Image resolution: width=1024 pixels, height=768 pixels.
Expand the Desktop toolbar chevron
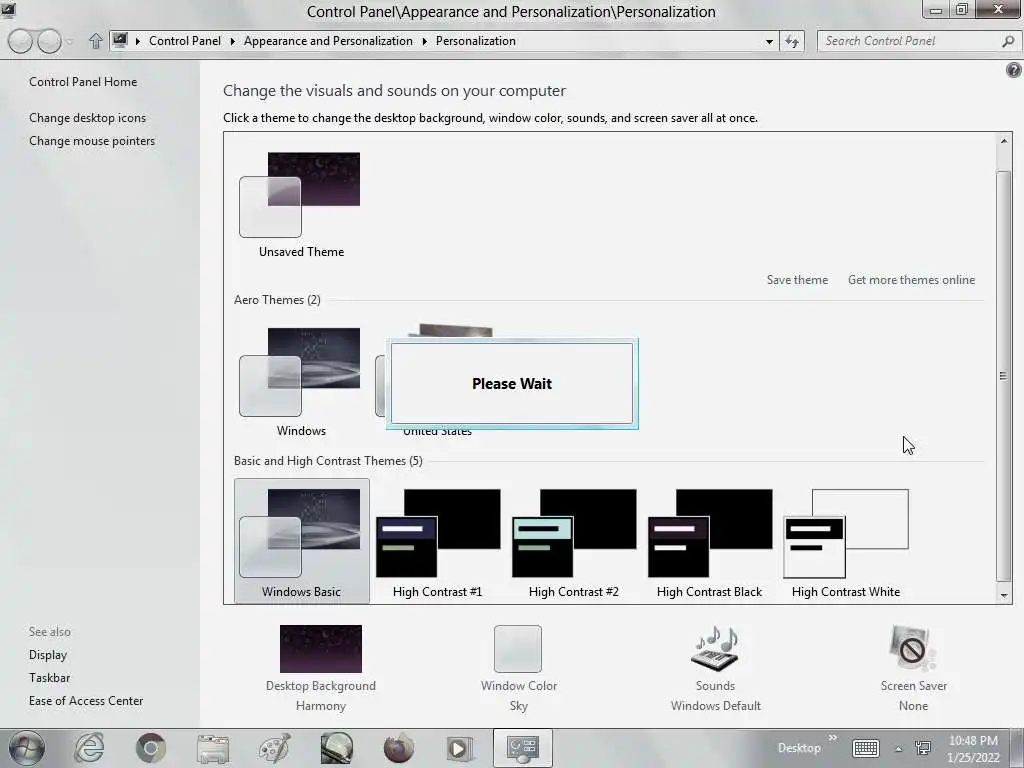pos(833,738)
